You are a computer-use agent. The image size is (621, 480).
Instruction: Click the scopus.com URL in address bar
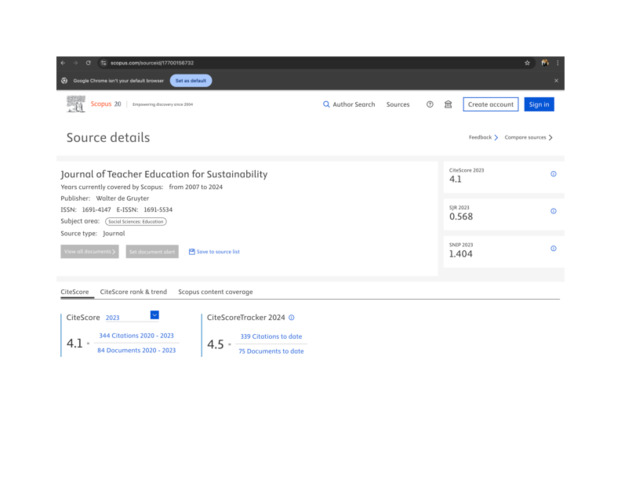[x=152, y=63]
